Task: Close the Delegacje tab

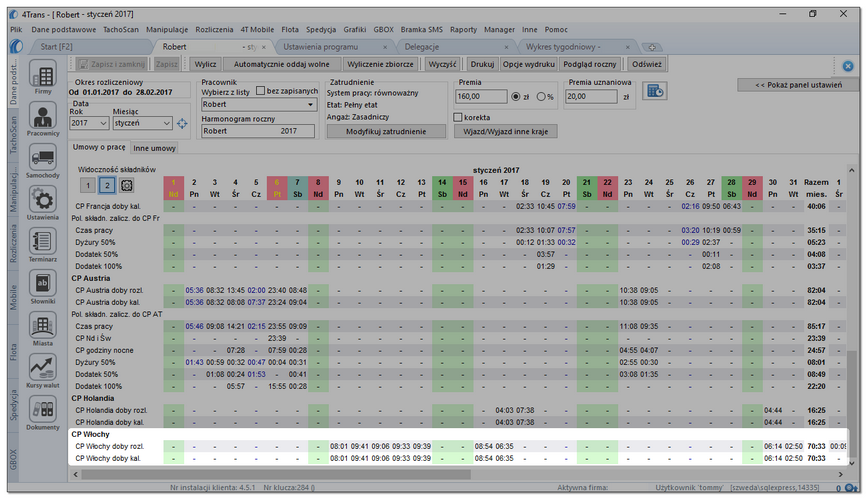Action: click(x=506, y=48)
